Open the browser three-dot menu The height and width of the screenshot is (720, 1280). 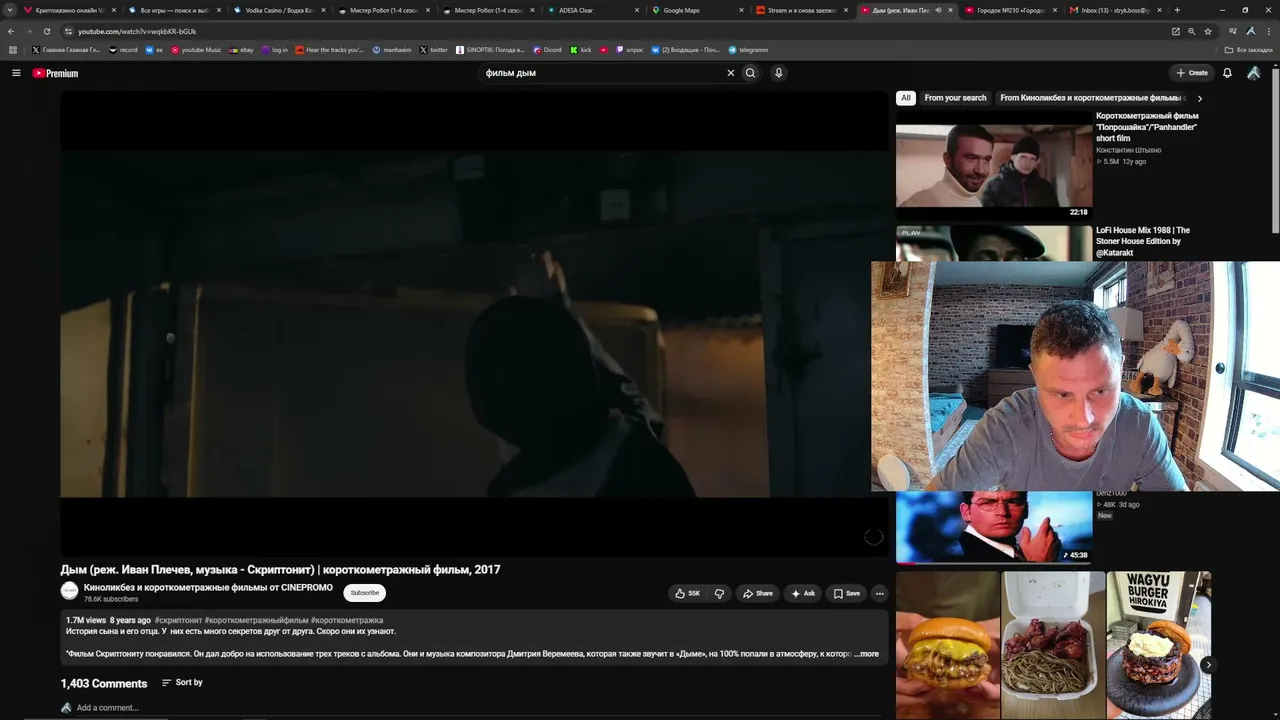pyautogui.click(x=1268, y=31)
